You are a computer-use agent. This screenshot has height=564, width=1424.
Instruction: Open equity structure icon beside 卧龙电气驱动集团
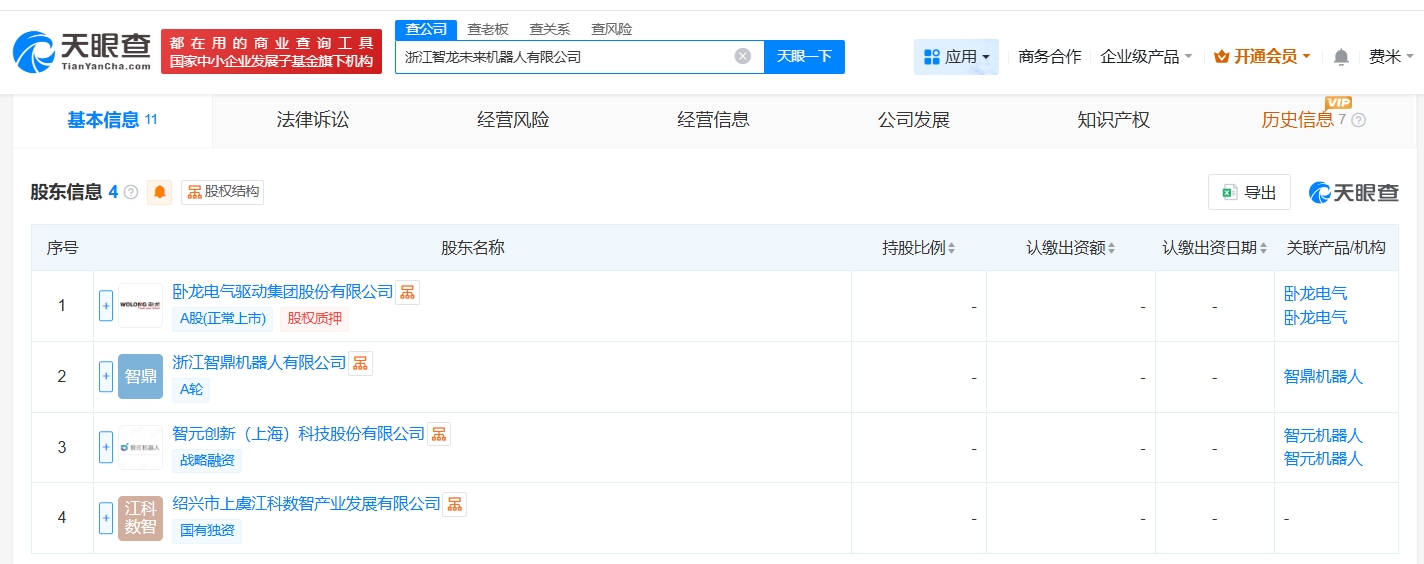[407, 292]
